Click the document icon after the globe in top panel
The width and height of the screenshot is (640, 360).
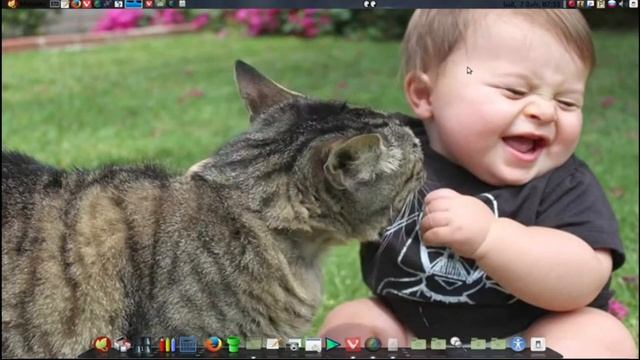click(182, 4)
